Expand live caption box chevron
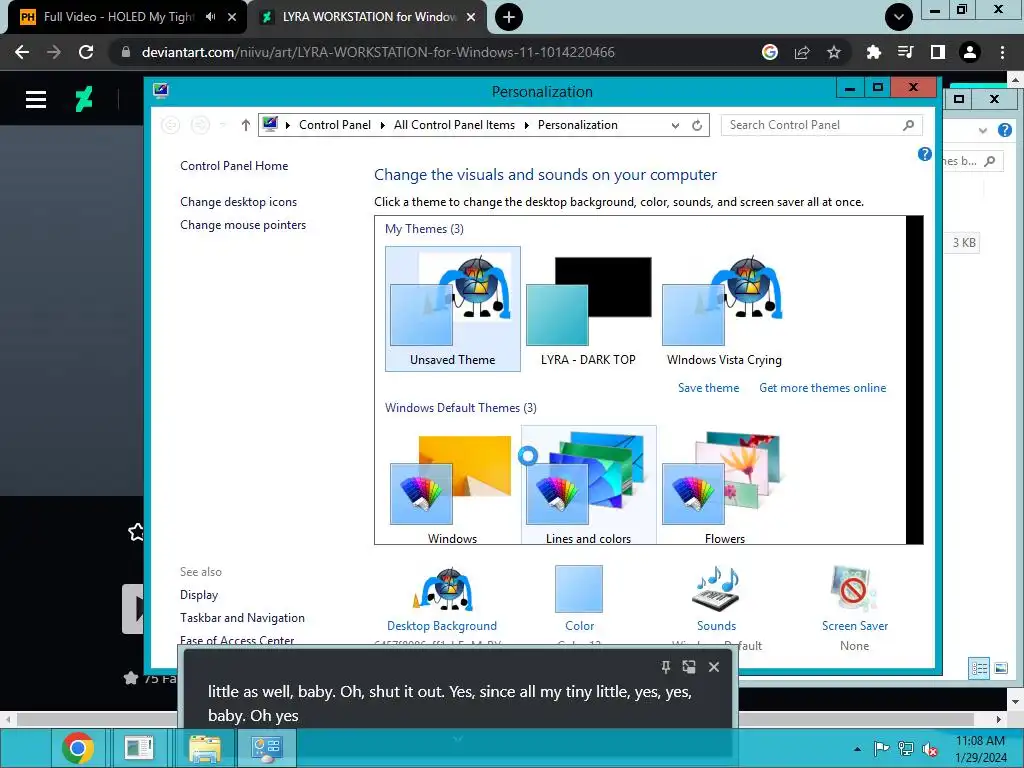This screenshot has width=1024, height=768. click(458, 739)
